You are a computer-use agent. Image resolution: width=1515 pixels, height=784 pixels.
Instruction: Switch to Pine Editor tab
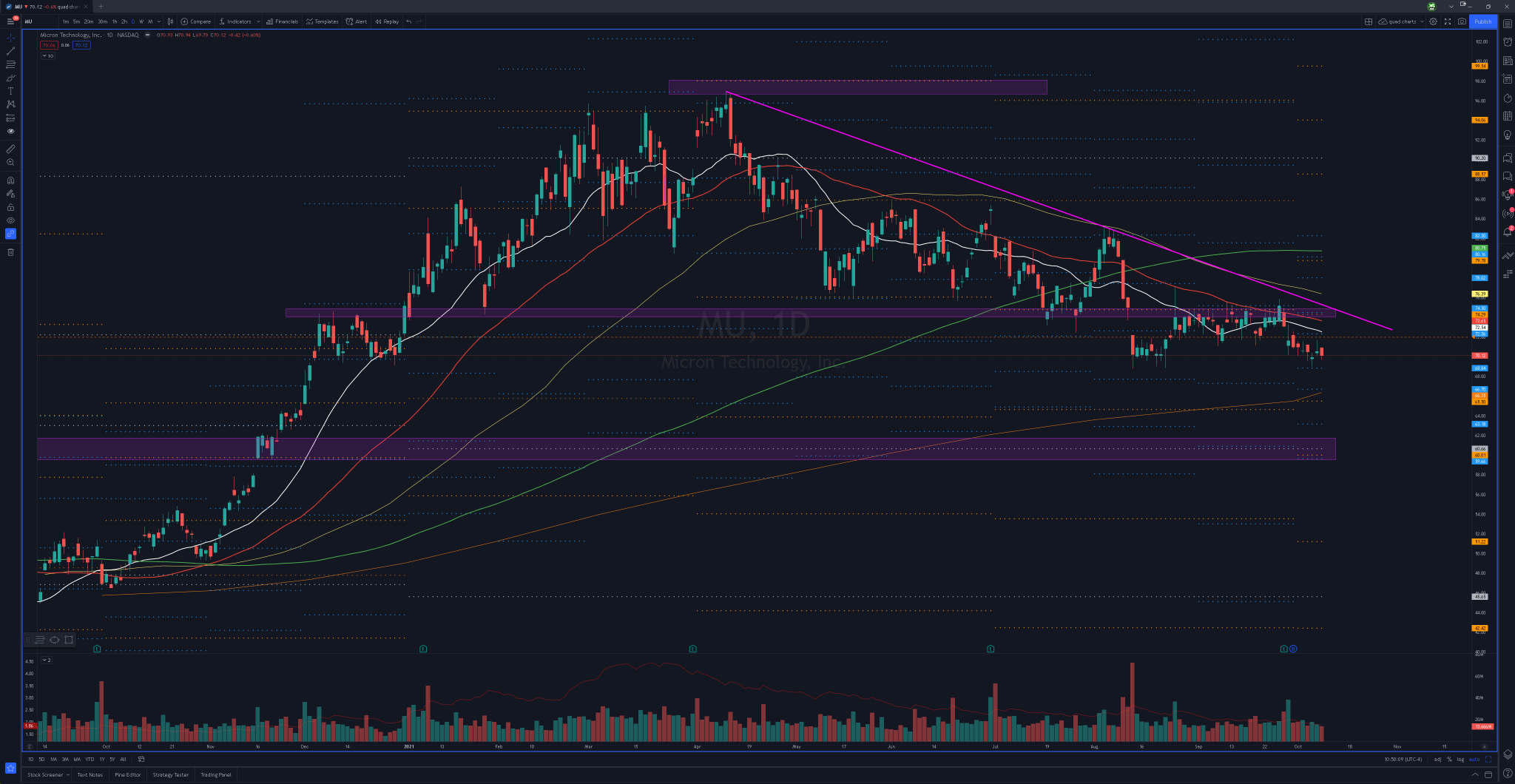click(x=128, y=775)
